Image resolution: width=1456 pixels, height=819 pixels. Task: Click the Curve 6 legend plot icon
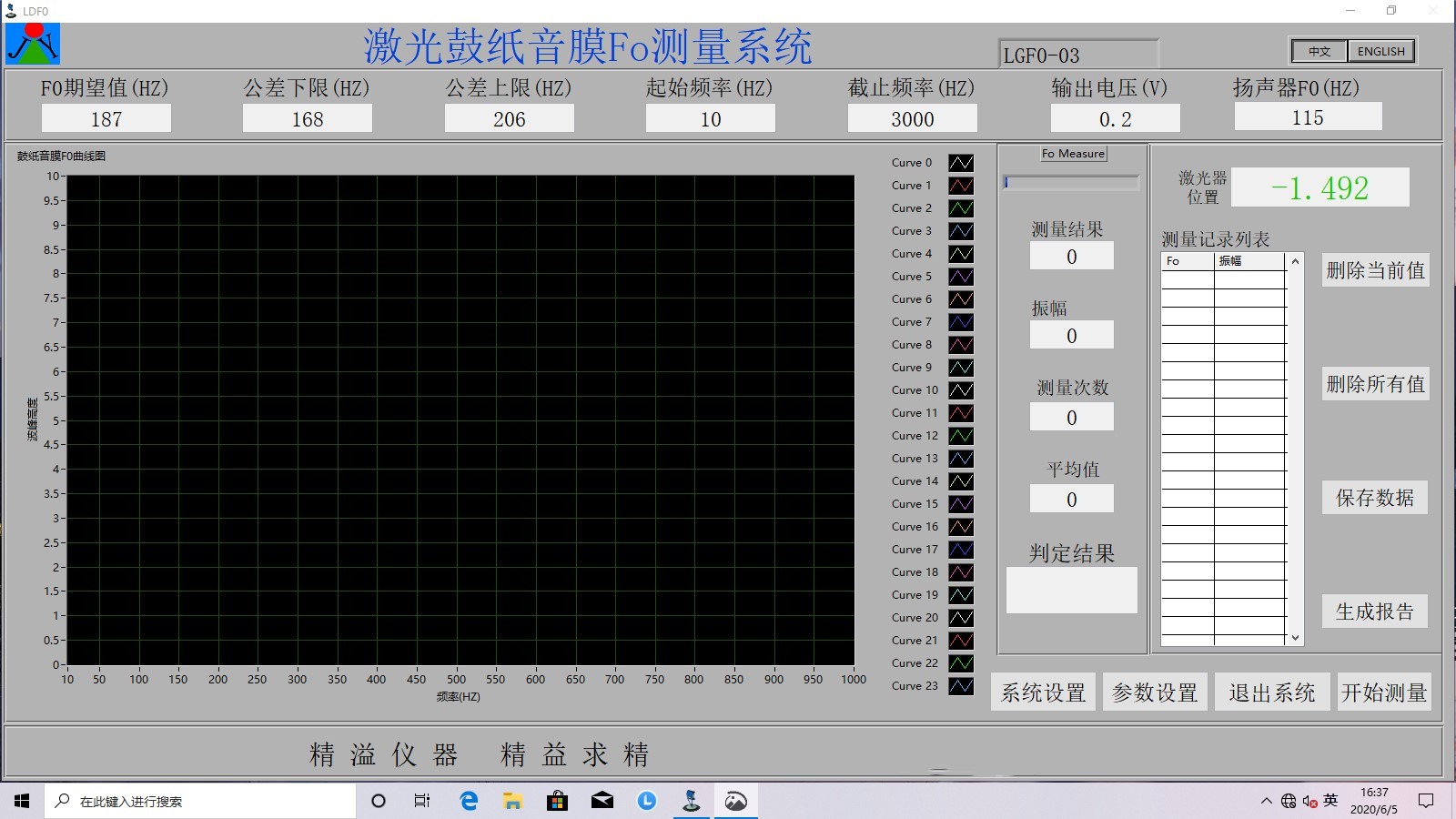pyautogui.click(x=961, y=299)
